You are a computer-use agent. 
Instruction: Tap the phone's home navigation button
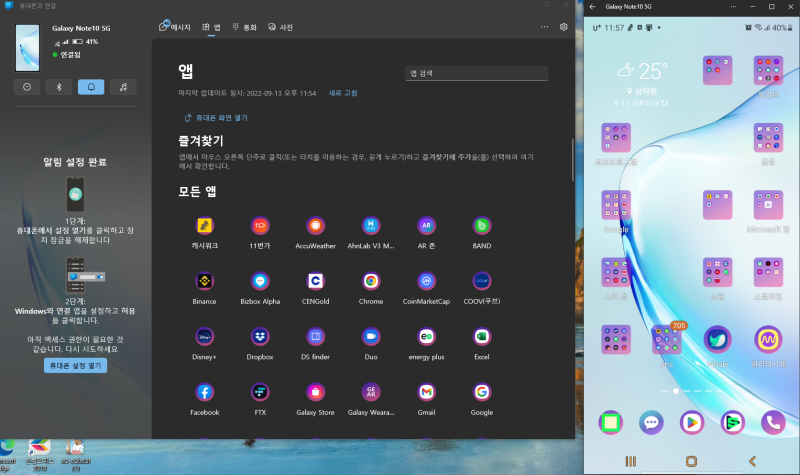(691, 461)
